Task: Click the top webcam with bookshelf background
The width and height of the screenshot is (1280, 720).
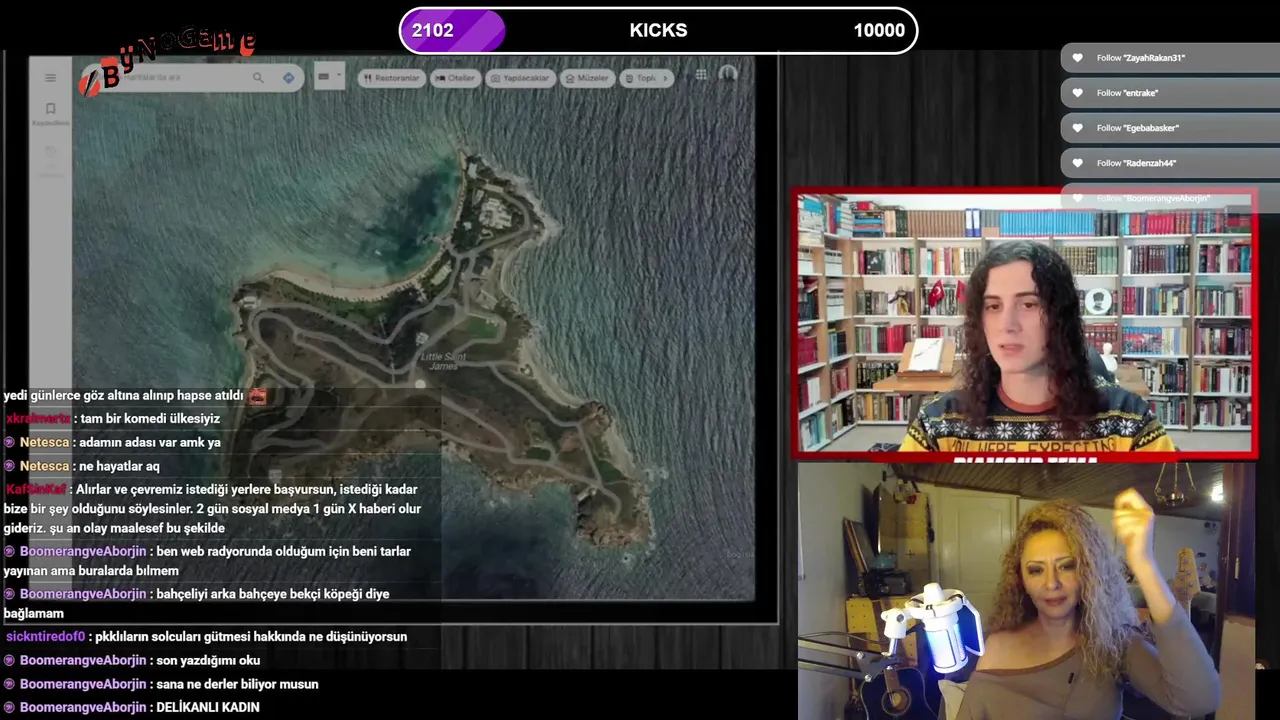Action: pyautogui.click(x=1024, y=323)
